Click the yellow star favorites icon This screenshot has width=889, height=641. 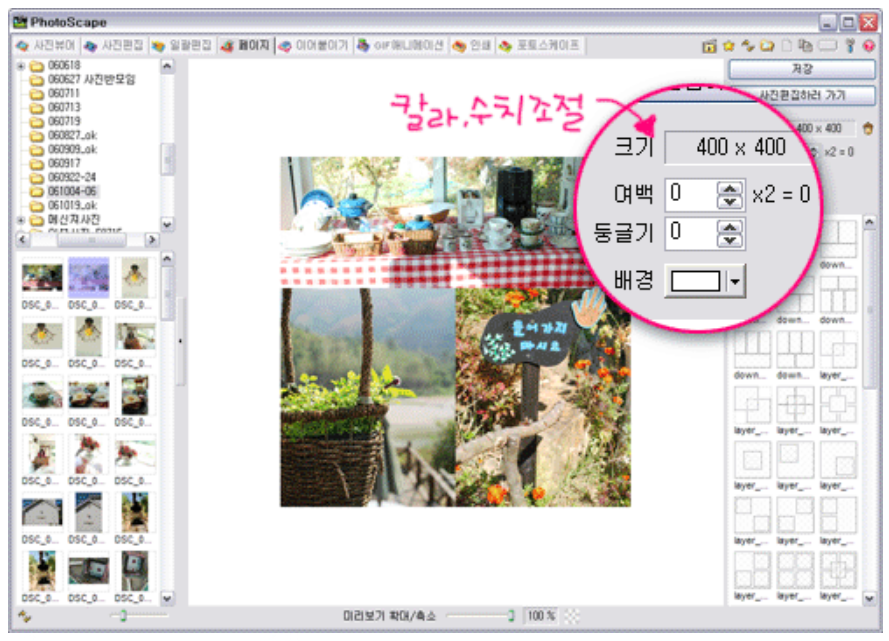729,46
